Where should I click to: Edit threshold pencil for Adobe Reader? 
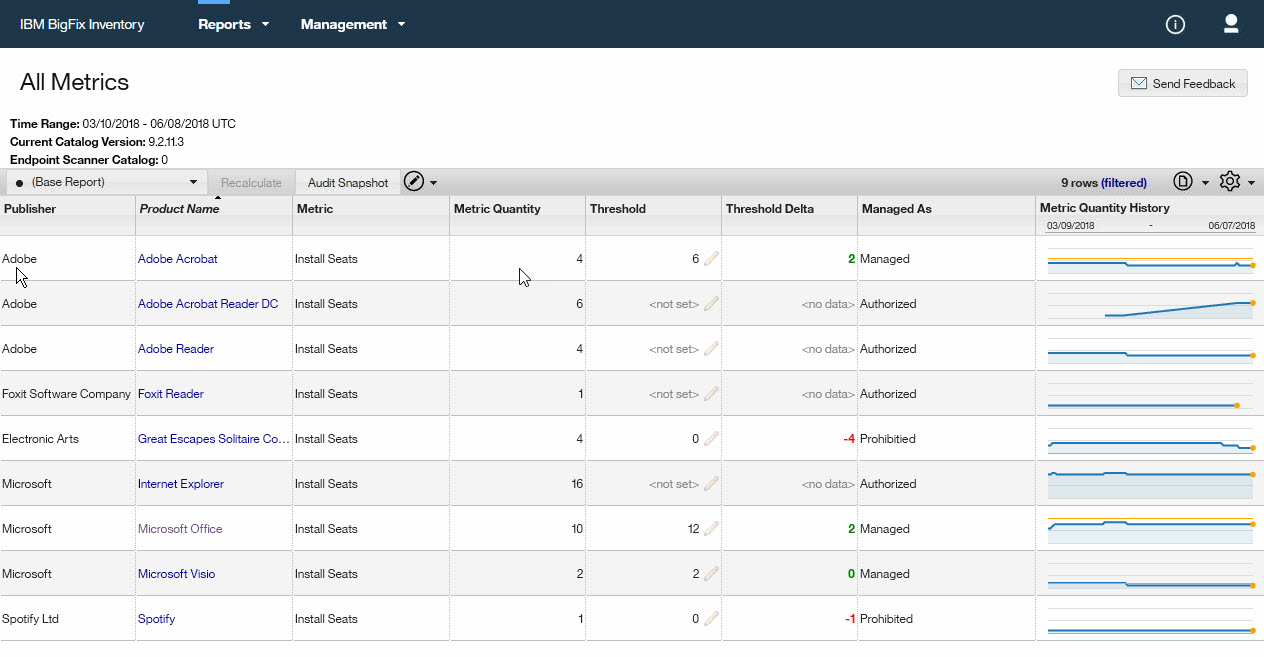pyautogui.click(x=711, y=349)
